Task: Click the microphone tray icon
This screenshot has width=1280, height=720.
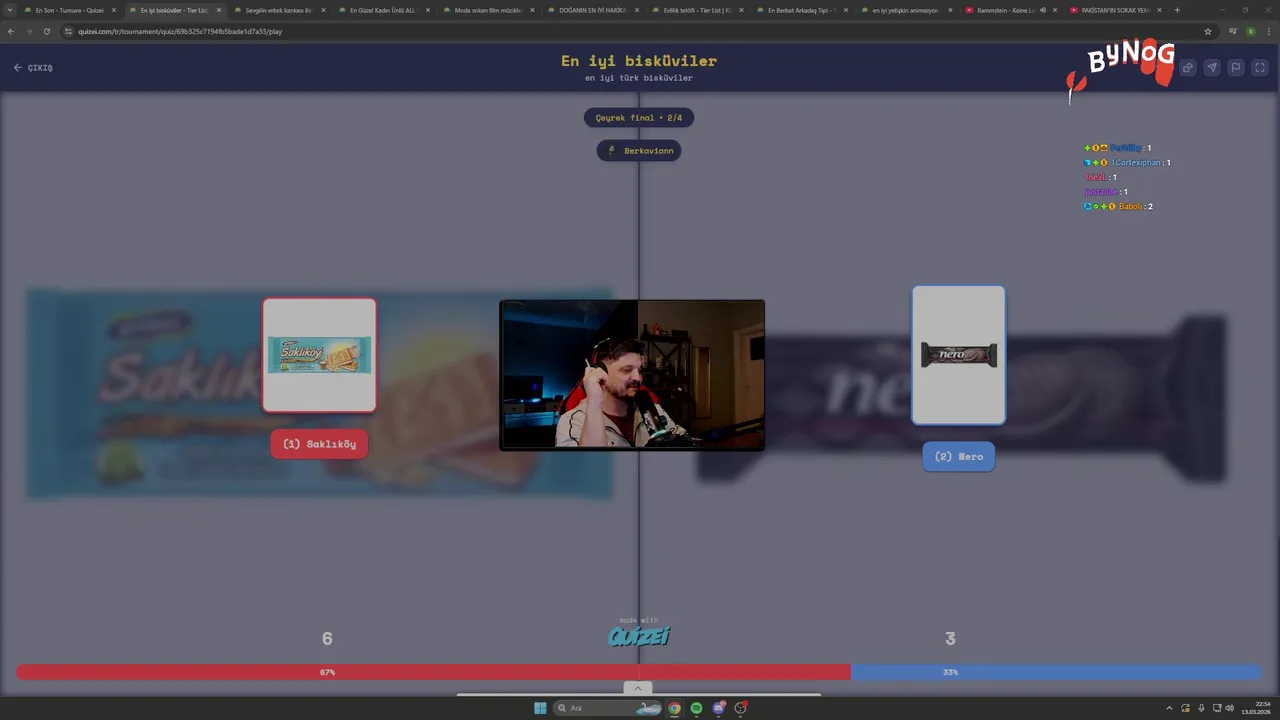Action: pos(1201,708)
